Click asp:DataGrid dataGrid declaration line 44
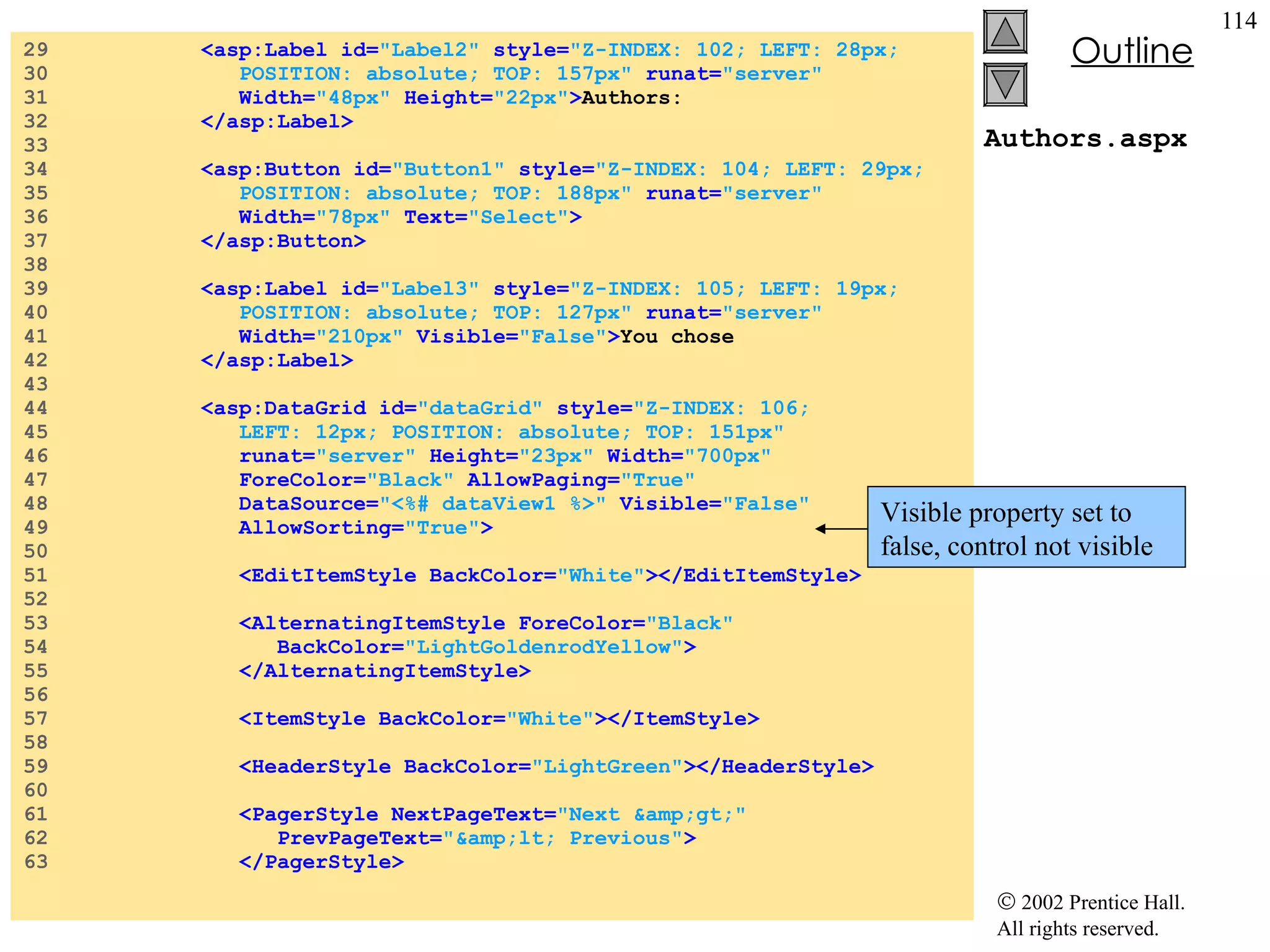This screenshot has height=952, width=1270. pyautogui.click(x=505, y=408)
